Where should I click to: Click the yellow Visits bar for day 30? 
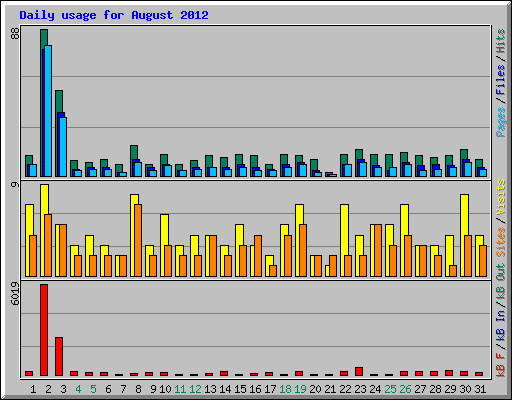pyautogui.click(x=464, y=215)
